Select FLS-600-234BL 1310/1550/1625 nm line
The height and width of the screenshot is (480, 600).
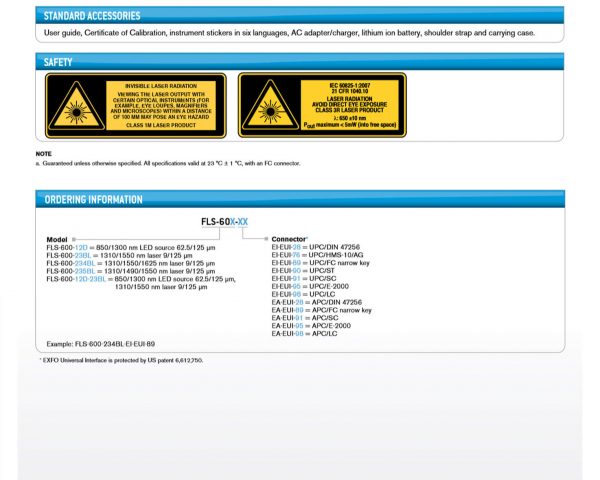tap(131, 263)
